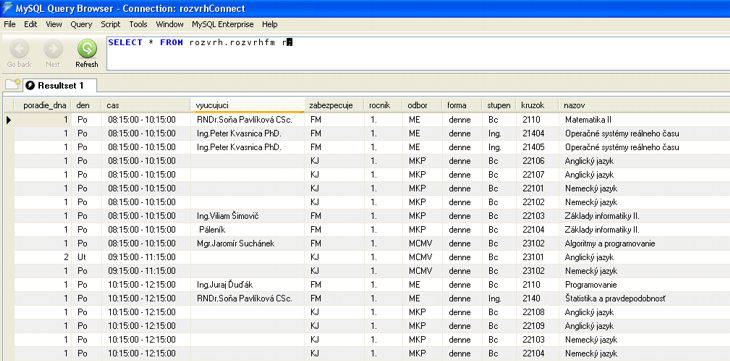Click the nazov column header

644,105
